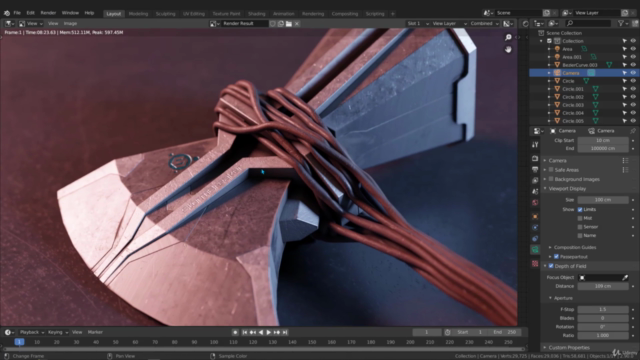Click the auto keying record button
This screenshot has width=640, height=360.
(235, 332)
